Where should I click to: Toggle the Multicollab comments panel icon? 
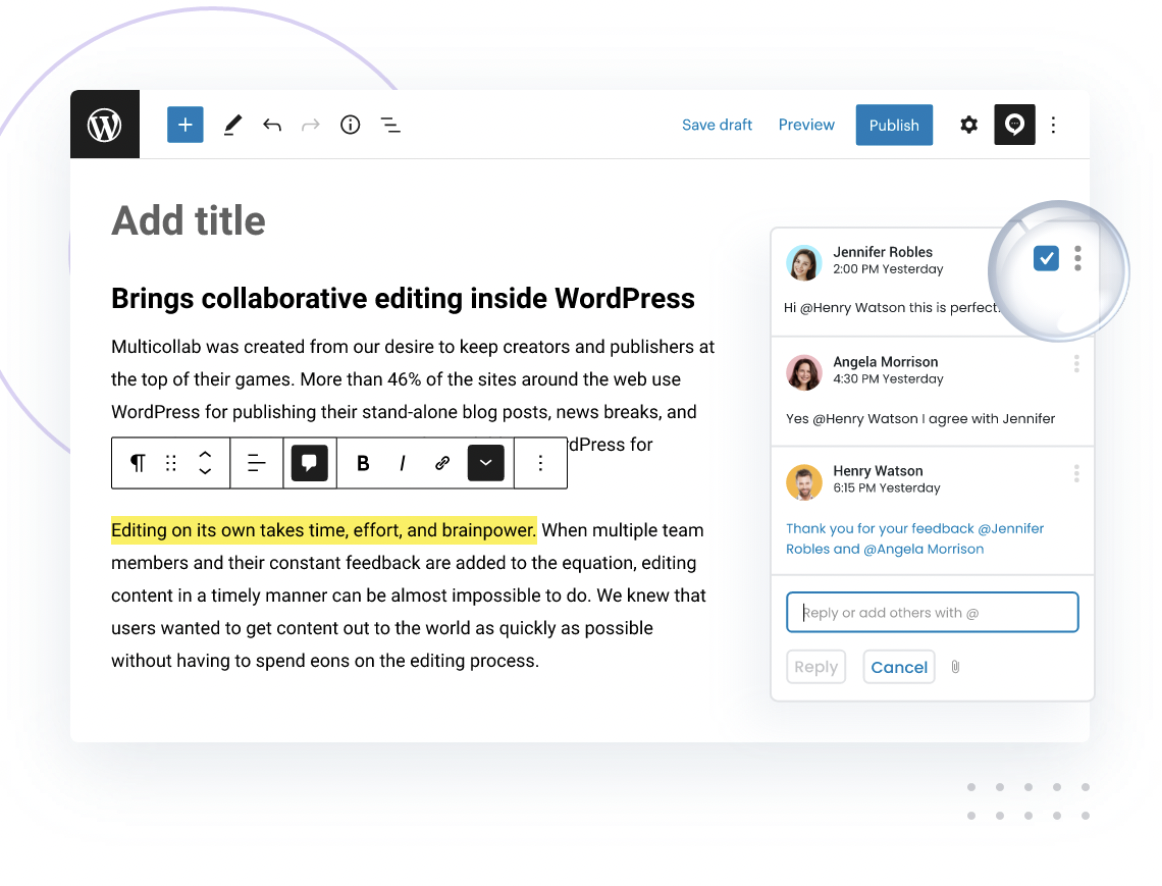(1015, 124)
